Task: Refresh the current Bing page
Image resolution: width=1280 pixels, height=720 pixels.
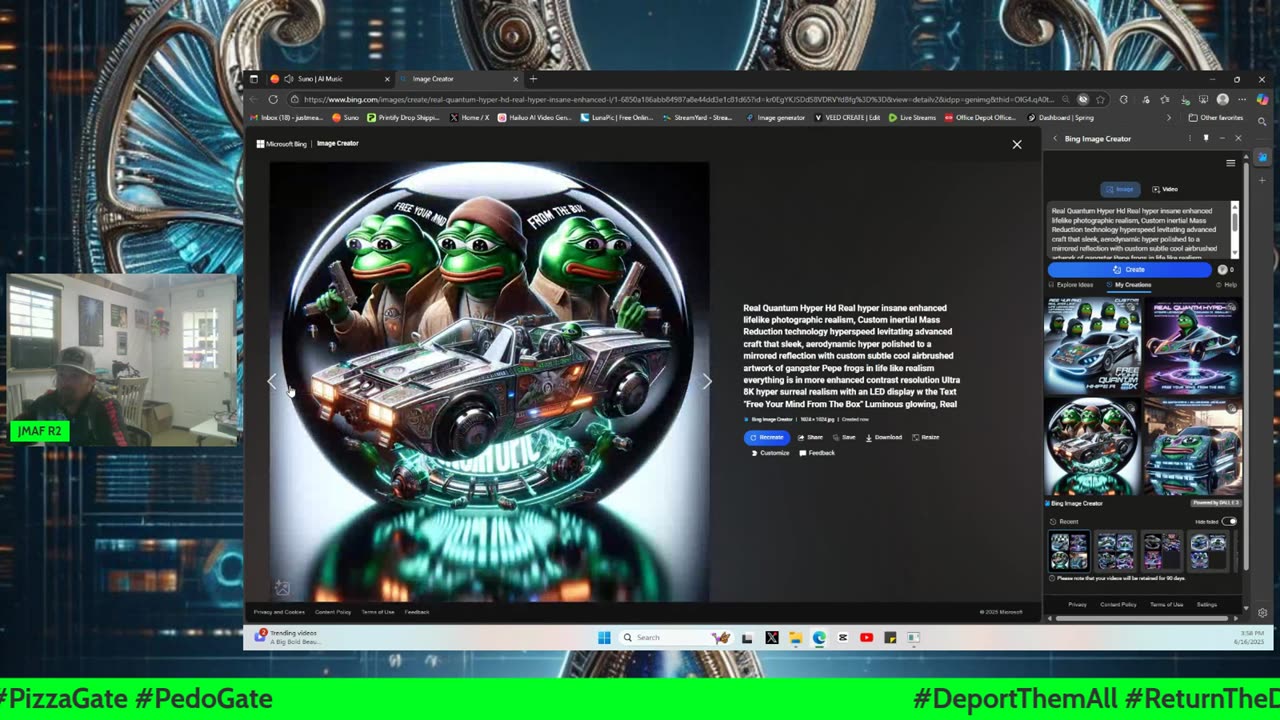Action: pos(272,99)
